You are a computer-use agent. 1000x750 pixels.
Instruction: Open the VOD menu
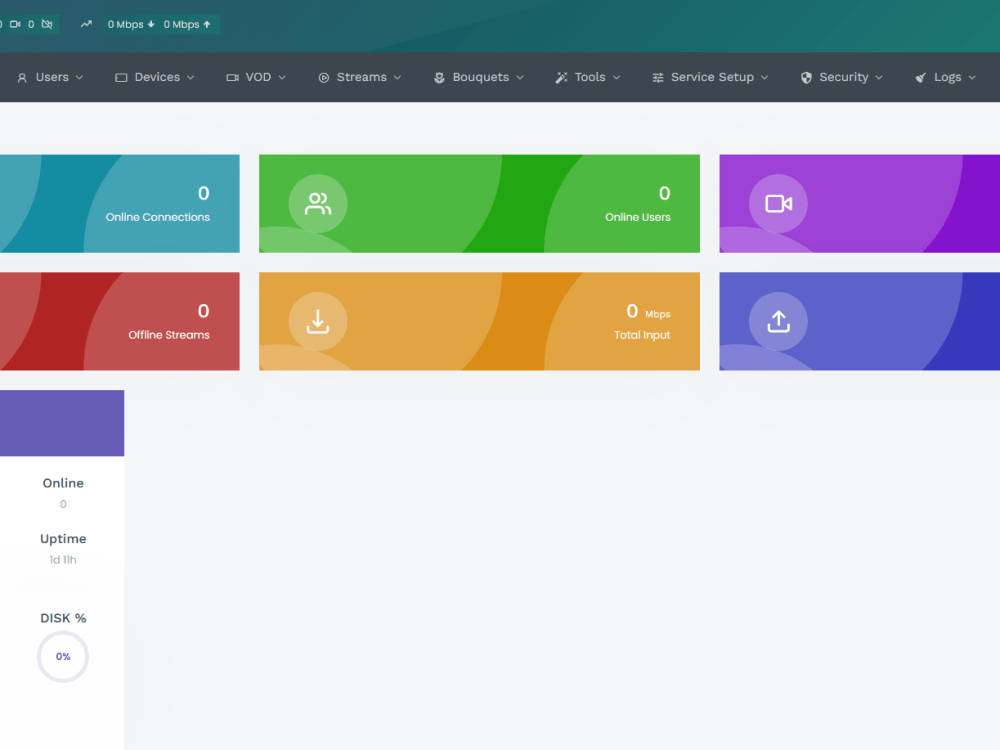(x=255, y=77)
